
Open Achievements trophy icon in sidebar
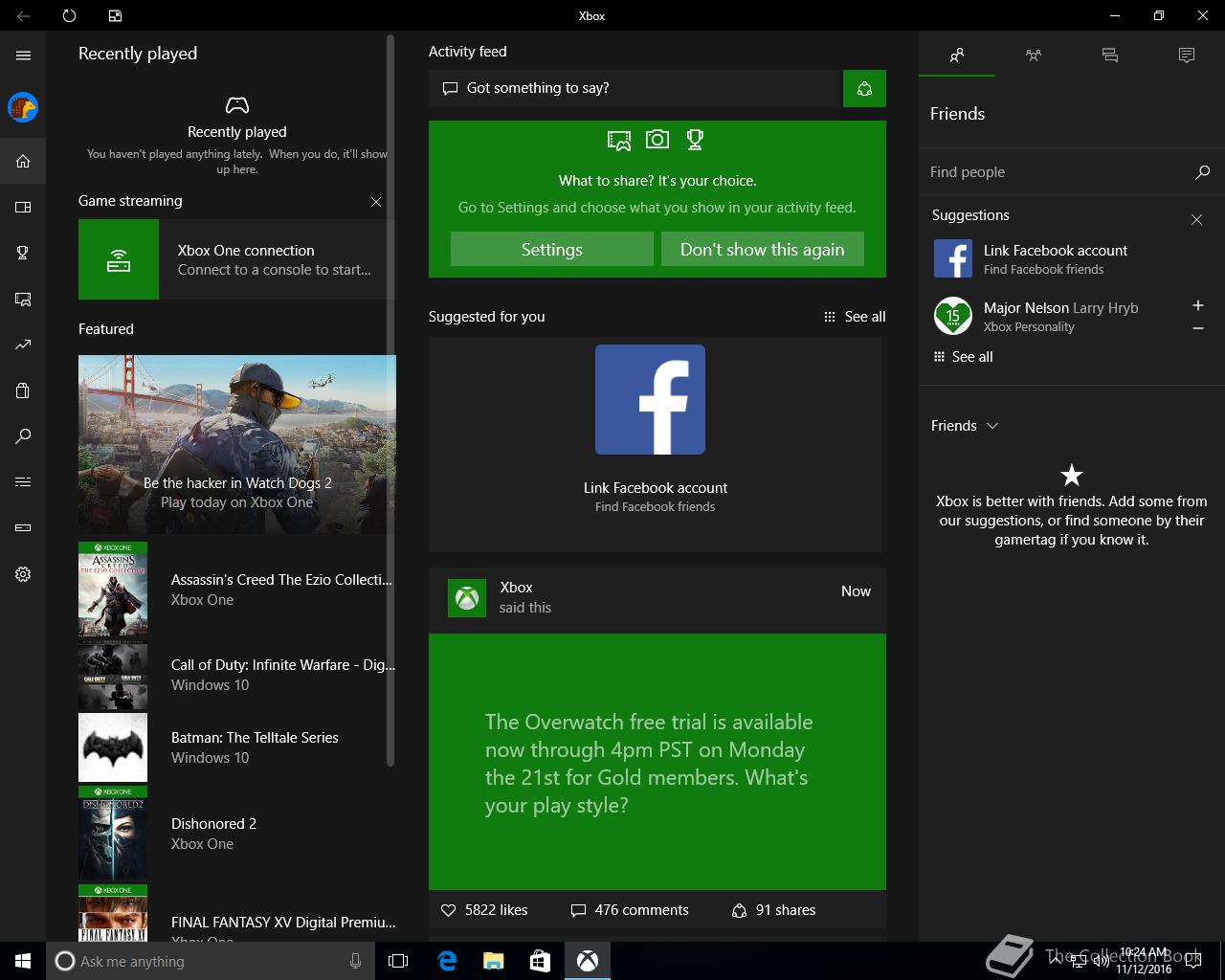(x=23, y=253)
